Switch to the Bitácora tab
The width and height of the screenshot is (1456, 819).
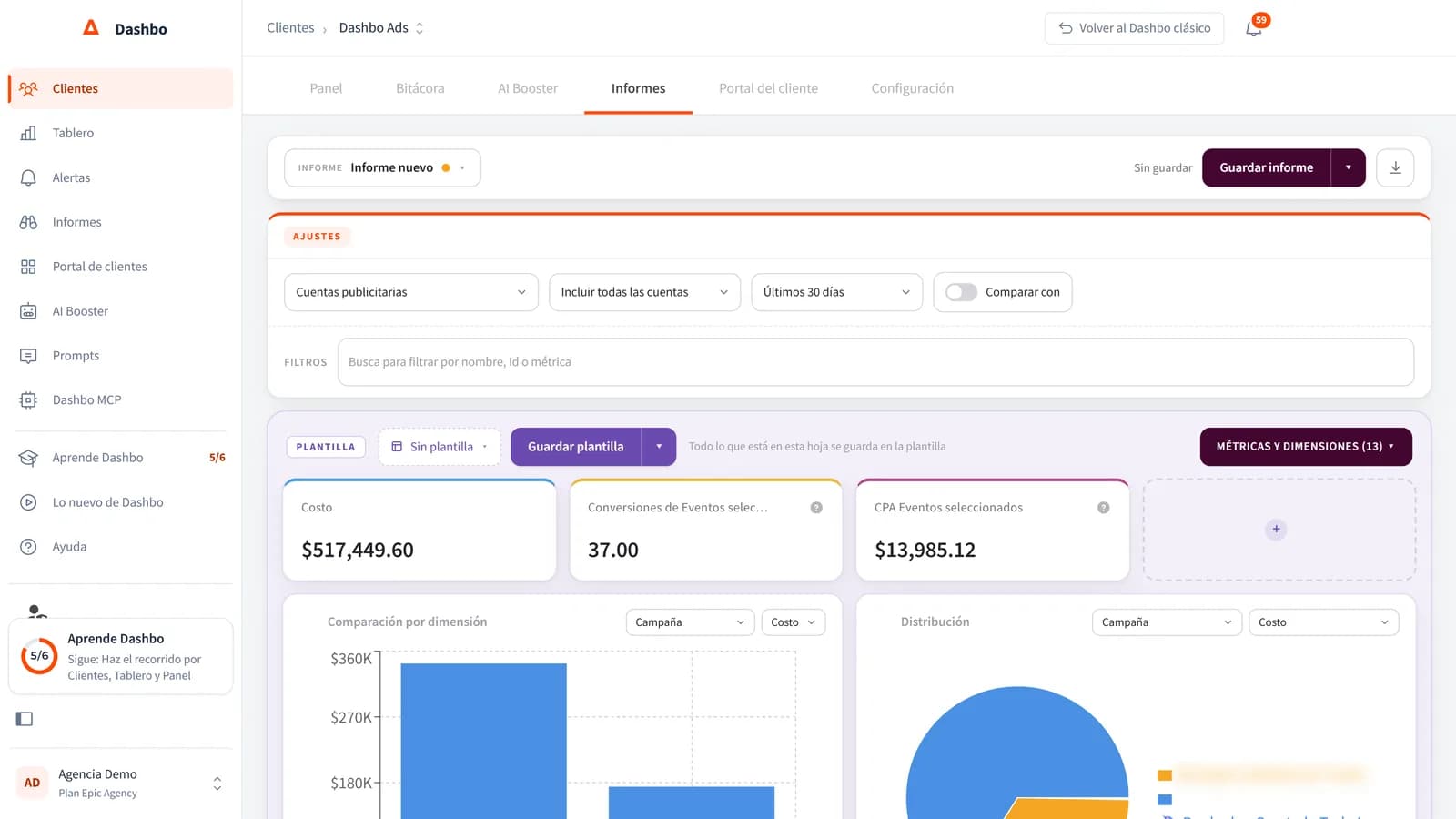420,88
